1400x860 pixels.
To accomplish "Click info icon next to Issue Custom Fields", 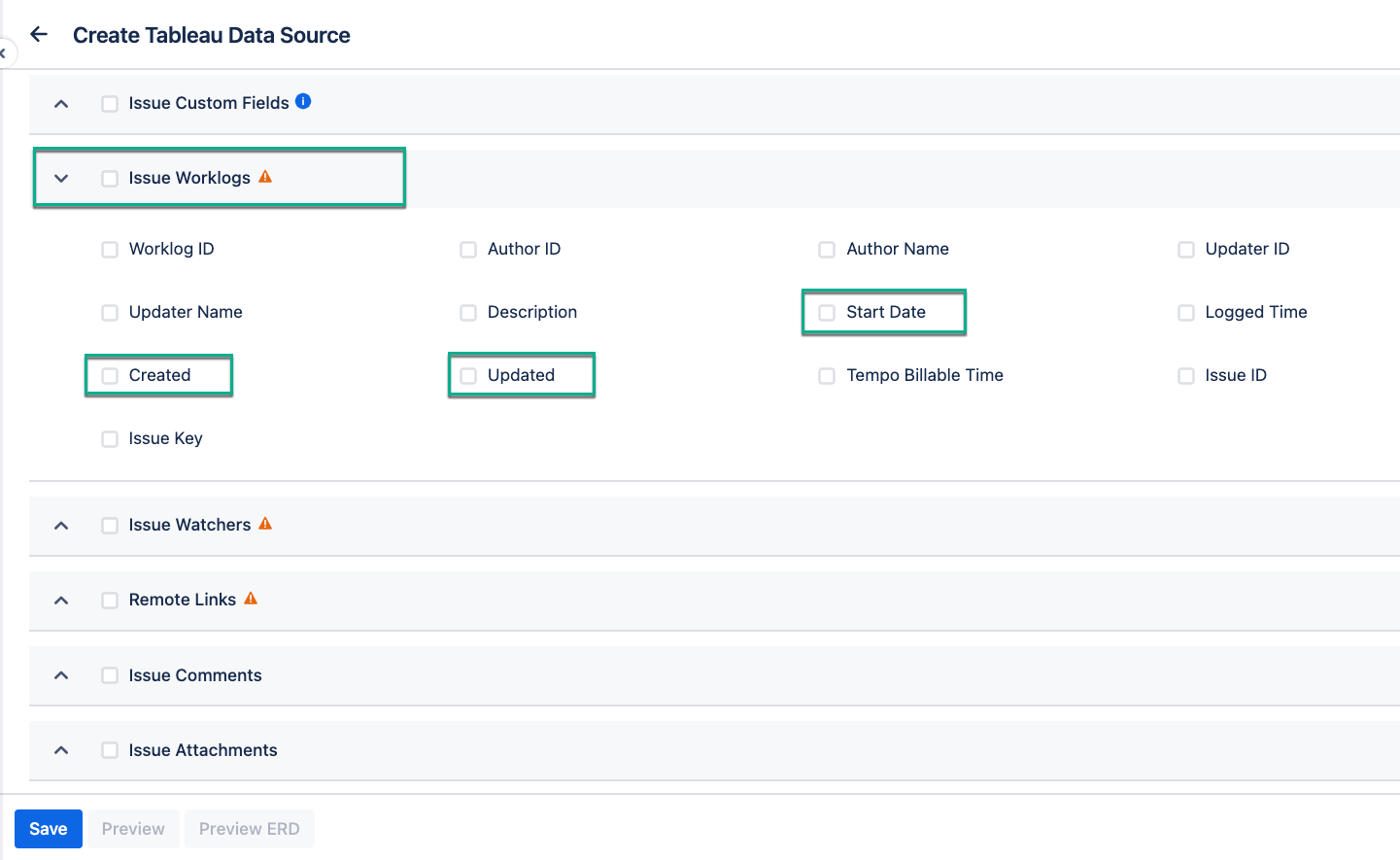I will point(303,101).
